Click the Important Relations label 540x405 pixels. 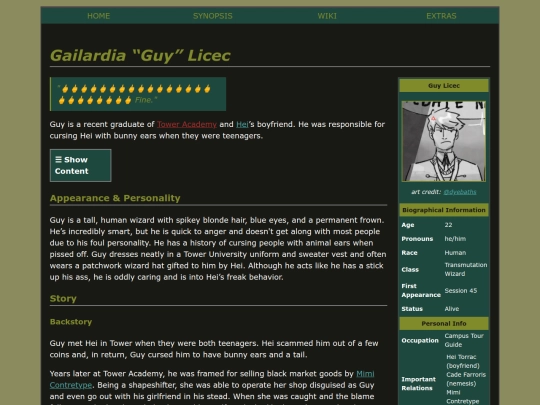point(418,384)
